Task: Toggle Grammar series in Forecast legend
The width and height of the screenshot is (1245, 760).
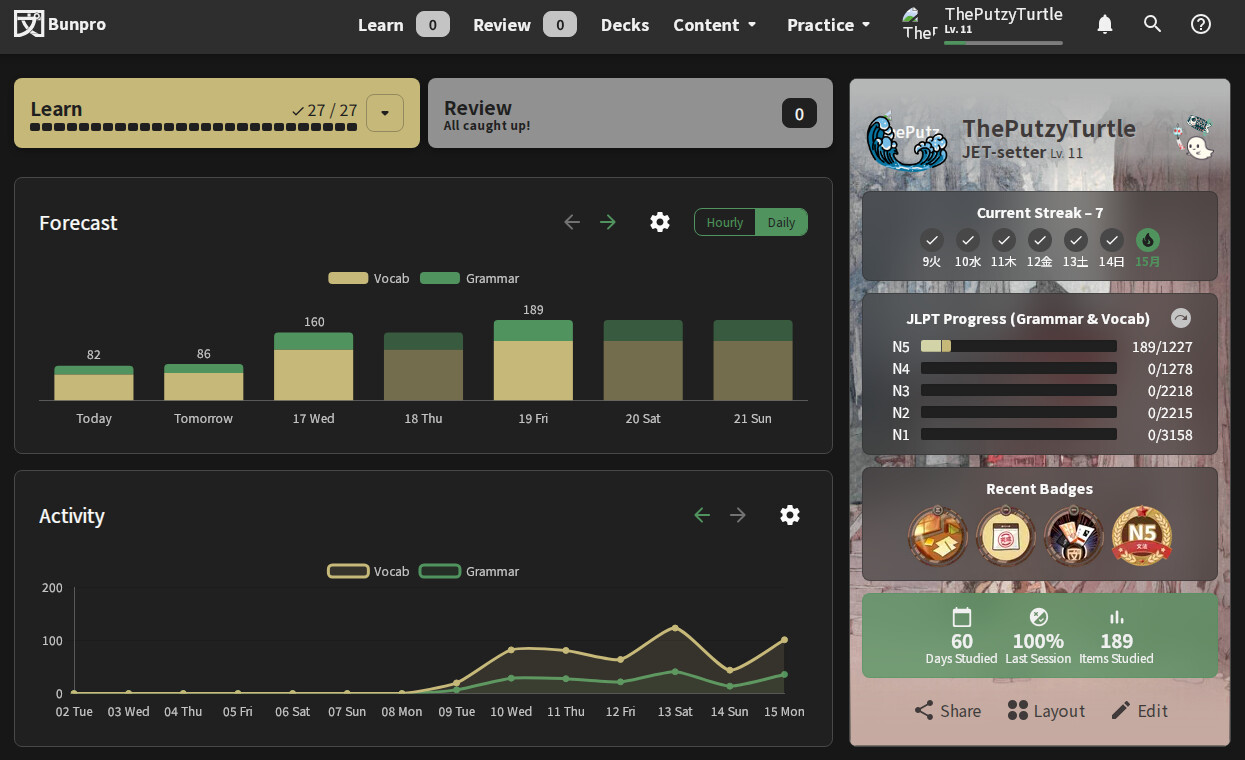Action: pos(470,278)
